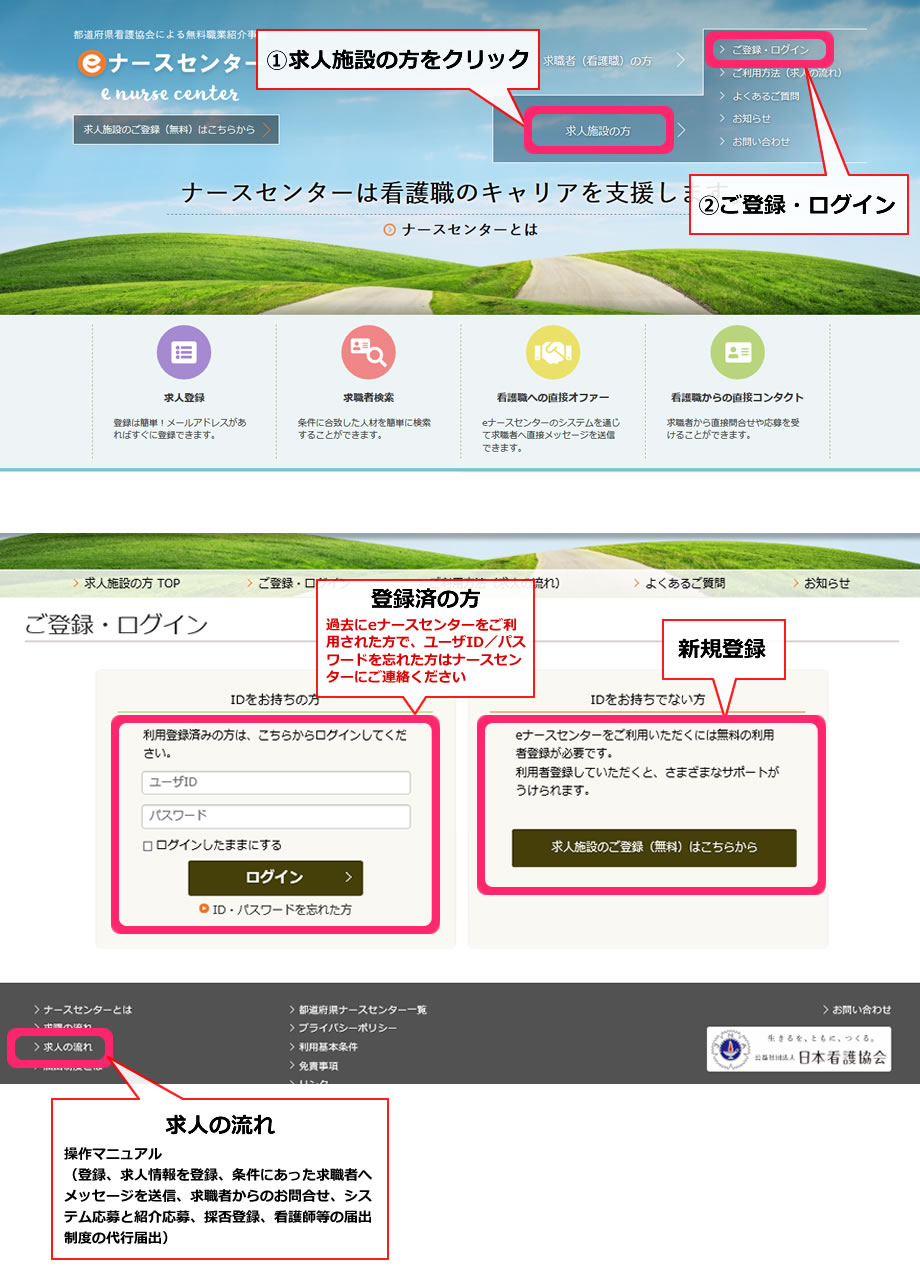
Task: Enable the ログインしたままにする checkbox
Action: [x=148, y=847]
